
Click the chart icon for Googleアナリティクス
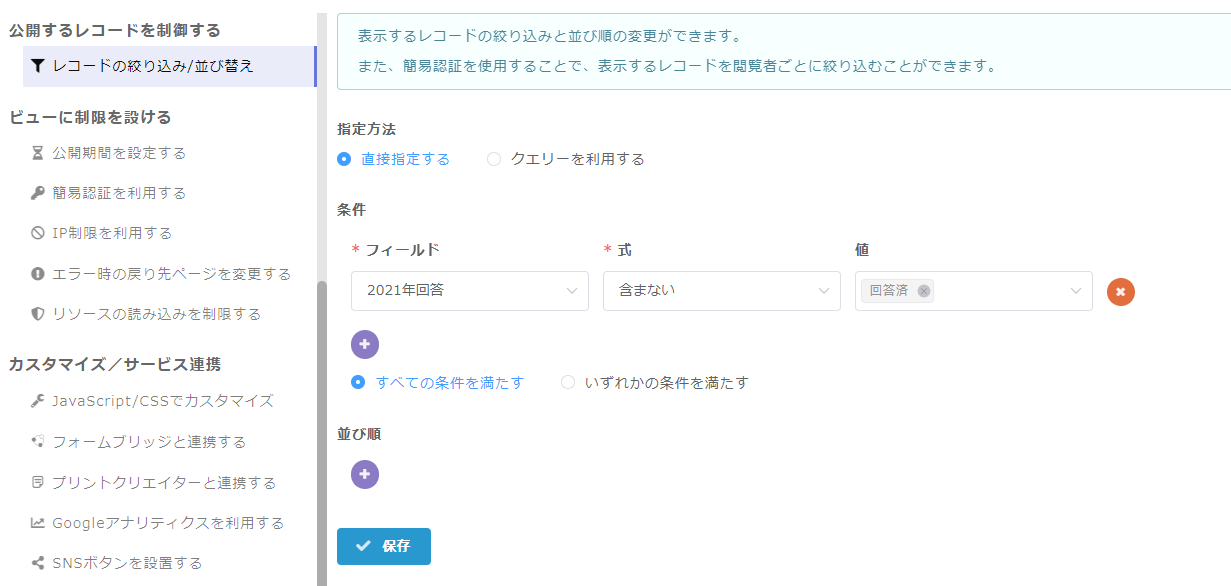[x=38, y=523]
